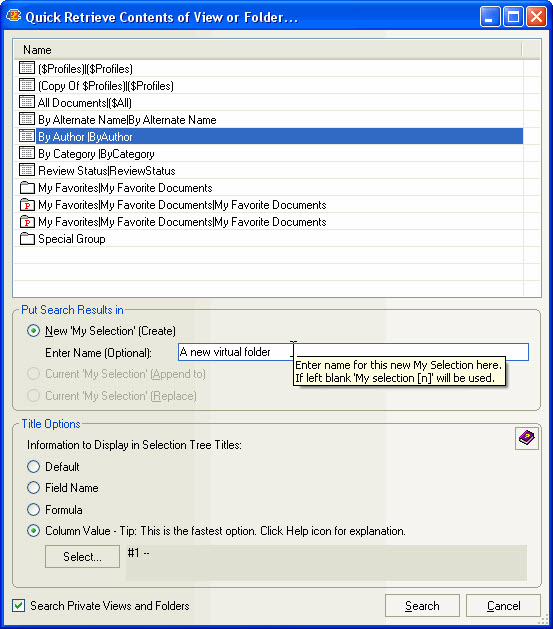Select the Formula radio option
Image resolution: width=553 pixels, height=629 pixels.
tap(33, 509)
